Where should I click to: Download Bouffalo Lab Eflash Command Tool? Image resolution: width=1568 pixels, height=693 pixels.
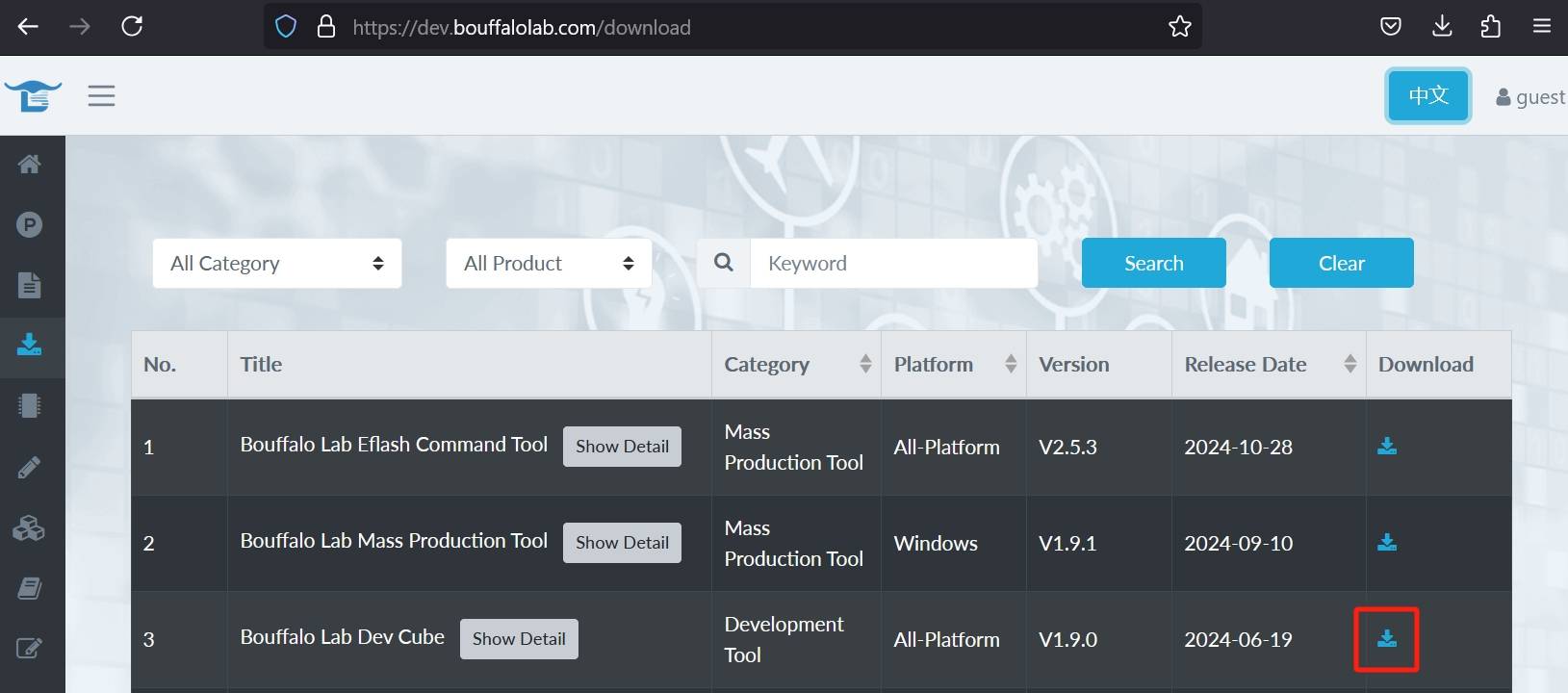(1387, 447)
